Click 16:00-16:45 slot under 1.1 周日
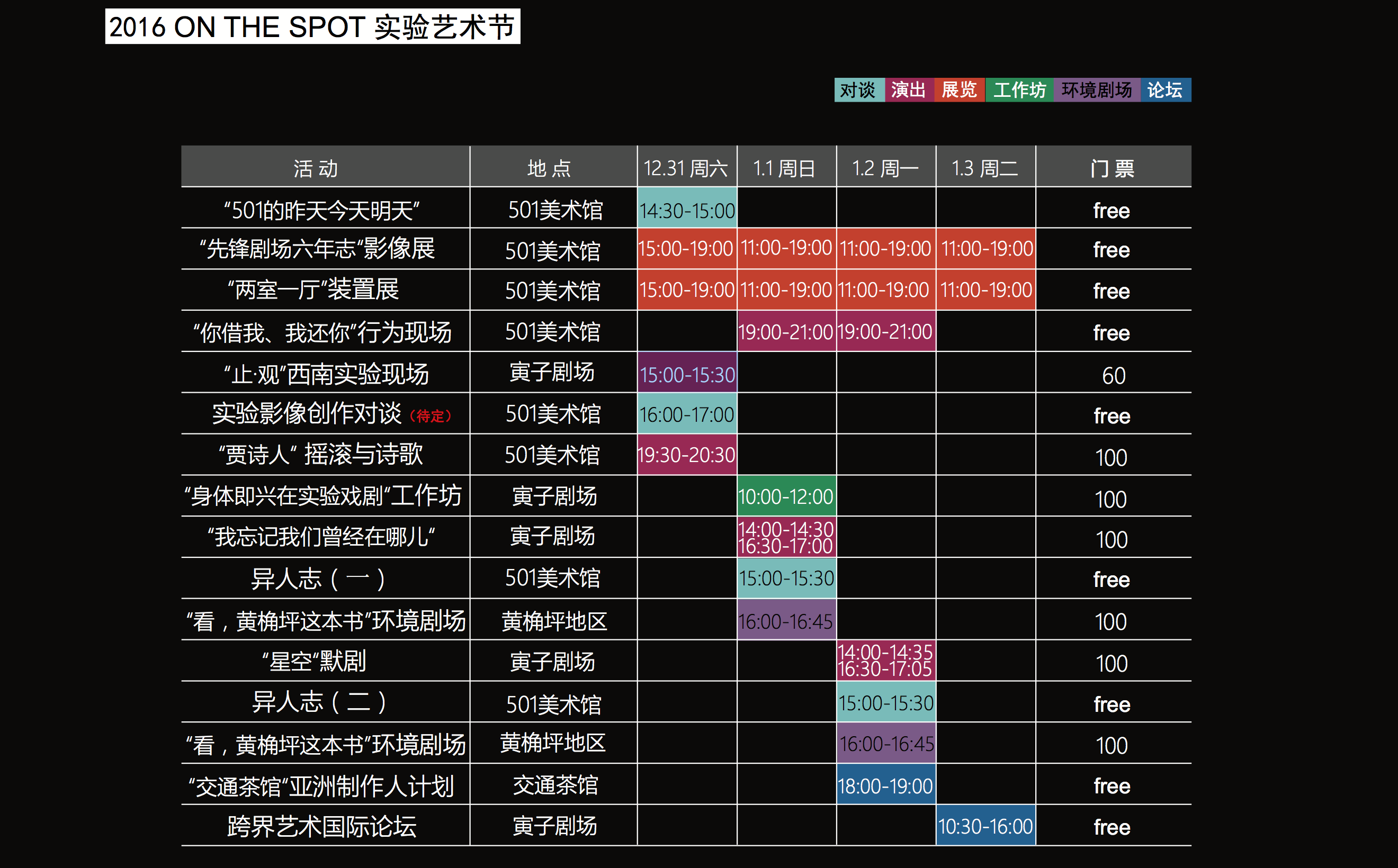This screenshot has height=868, width=1398. tap(787, 619)
